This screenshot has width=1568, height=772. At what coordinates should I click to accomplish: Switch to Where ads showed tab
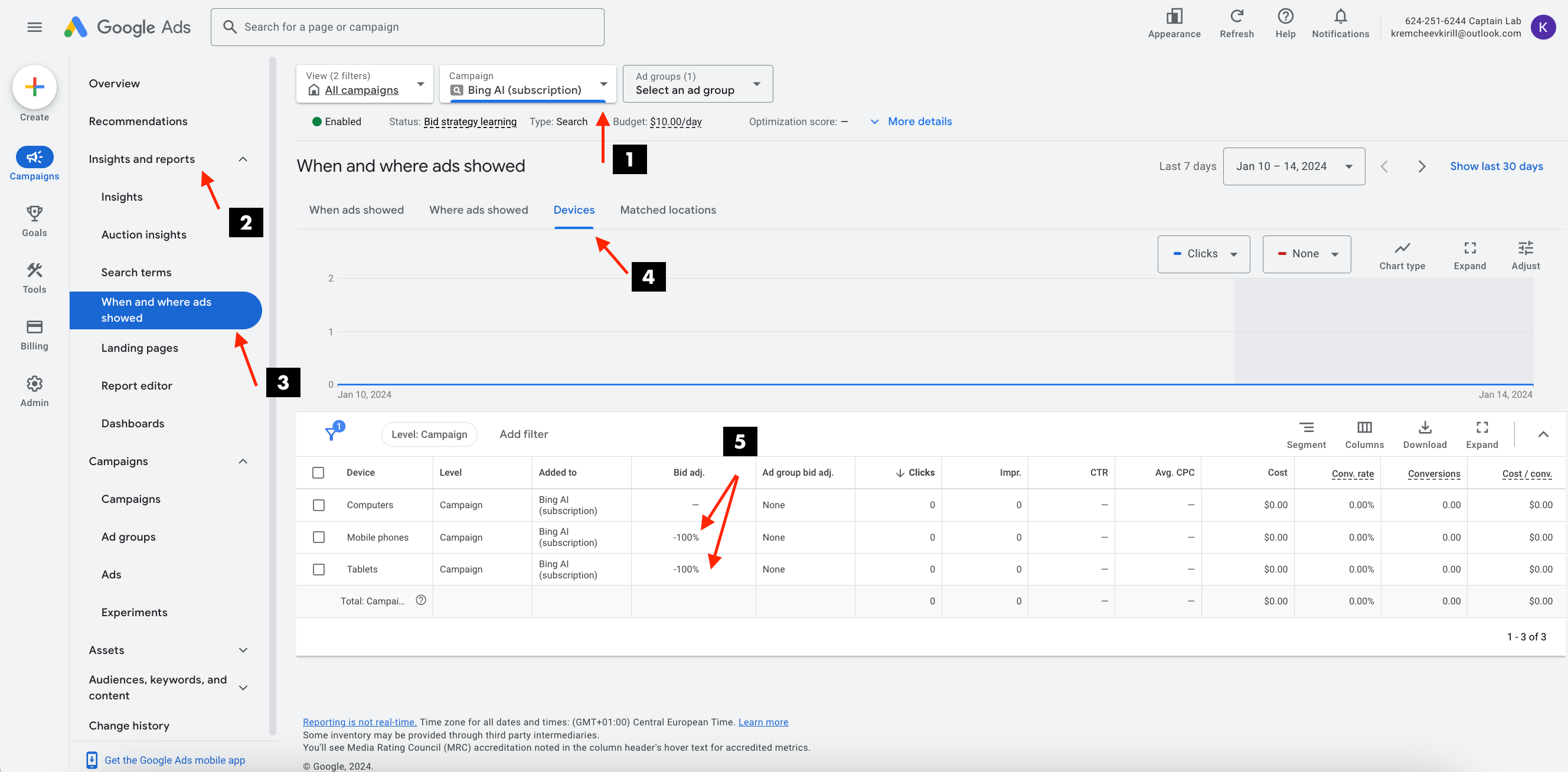pyautogui.click(x=478, y=210)
